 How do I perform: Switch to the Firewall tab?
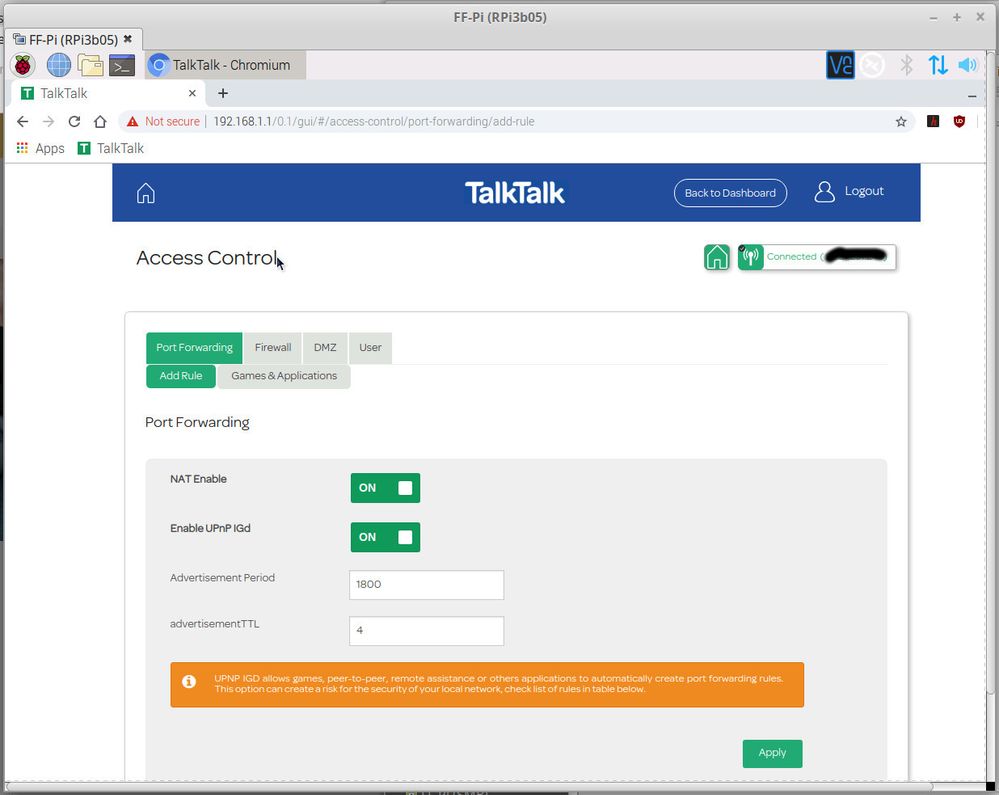[x=273, y=348]
